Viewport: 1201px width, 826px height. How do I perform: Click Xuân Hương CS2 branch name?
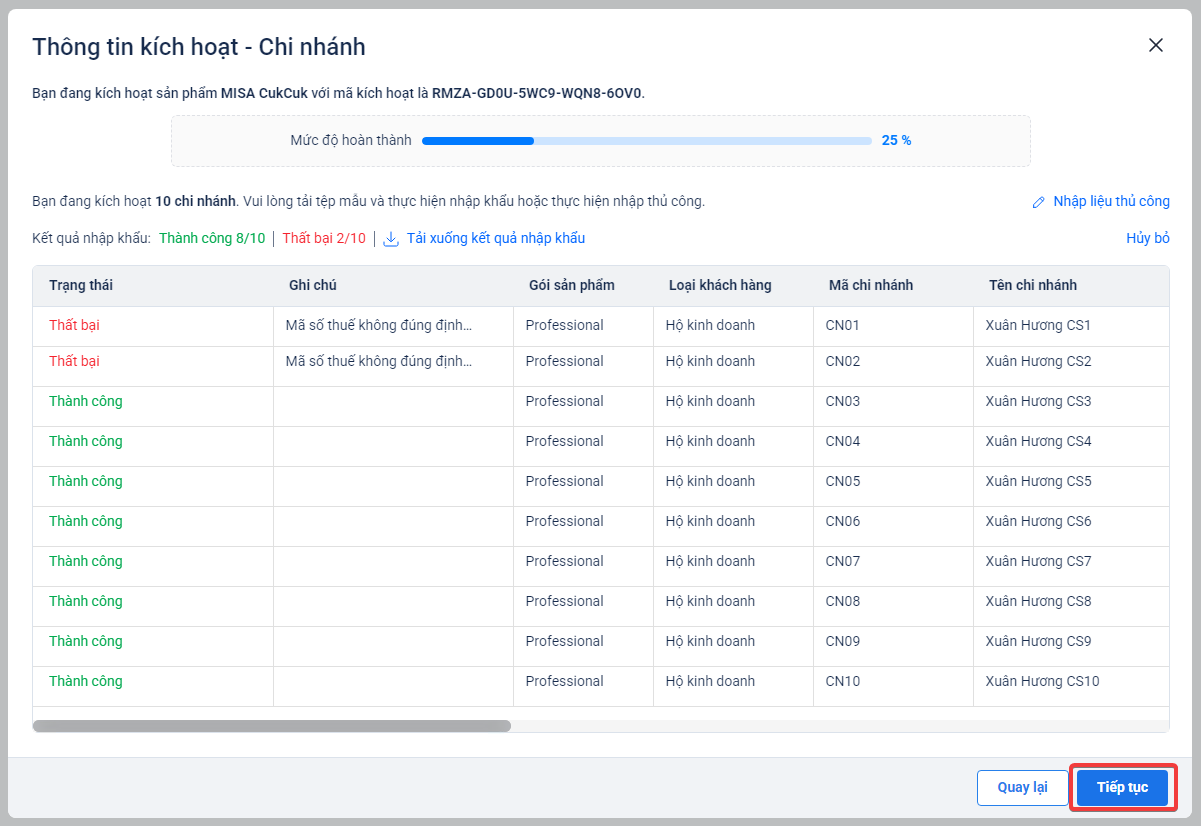tap(1038, 361)
